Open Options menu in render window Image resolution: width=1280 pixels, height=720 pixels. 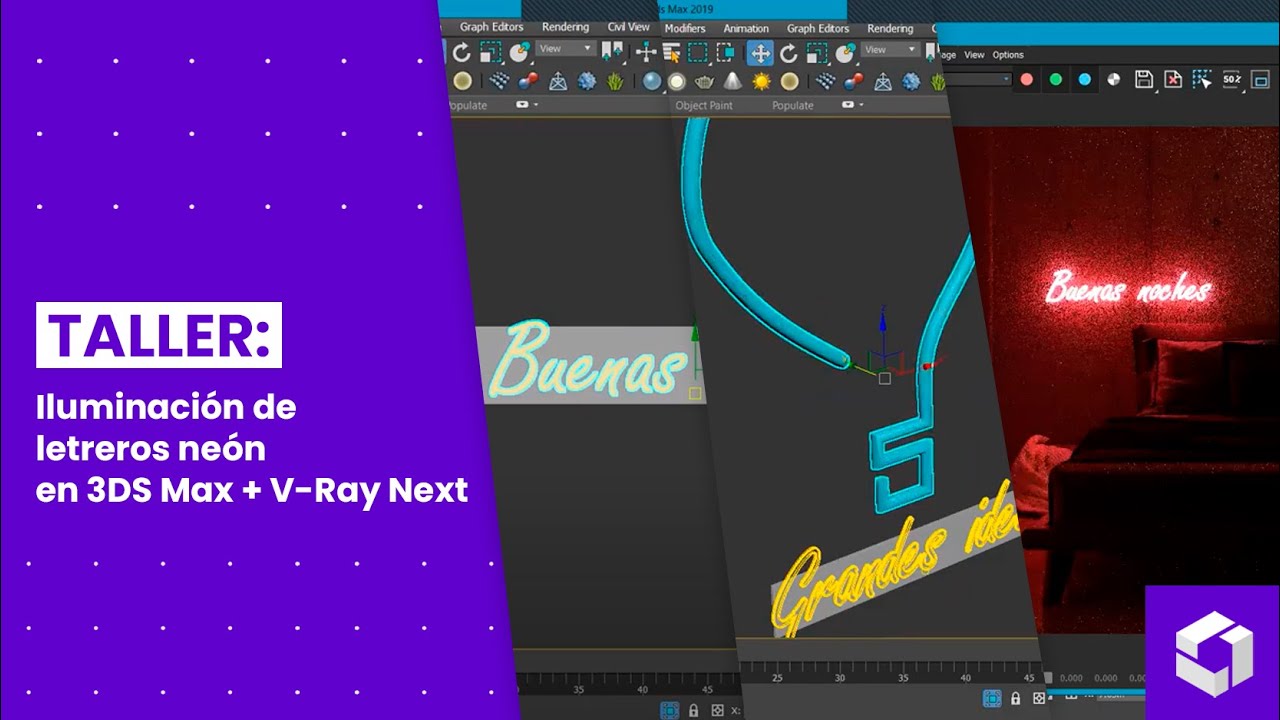pyautogui.click(x=1008, y=55)
